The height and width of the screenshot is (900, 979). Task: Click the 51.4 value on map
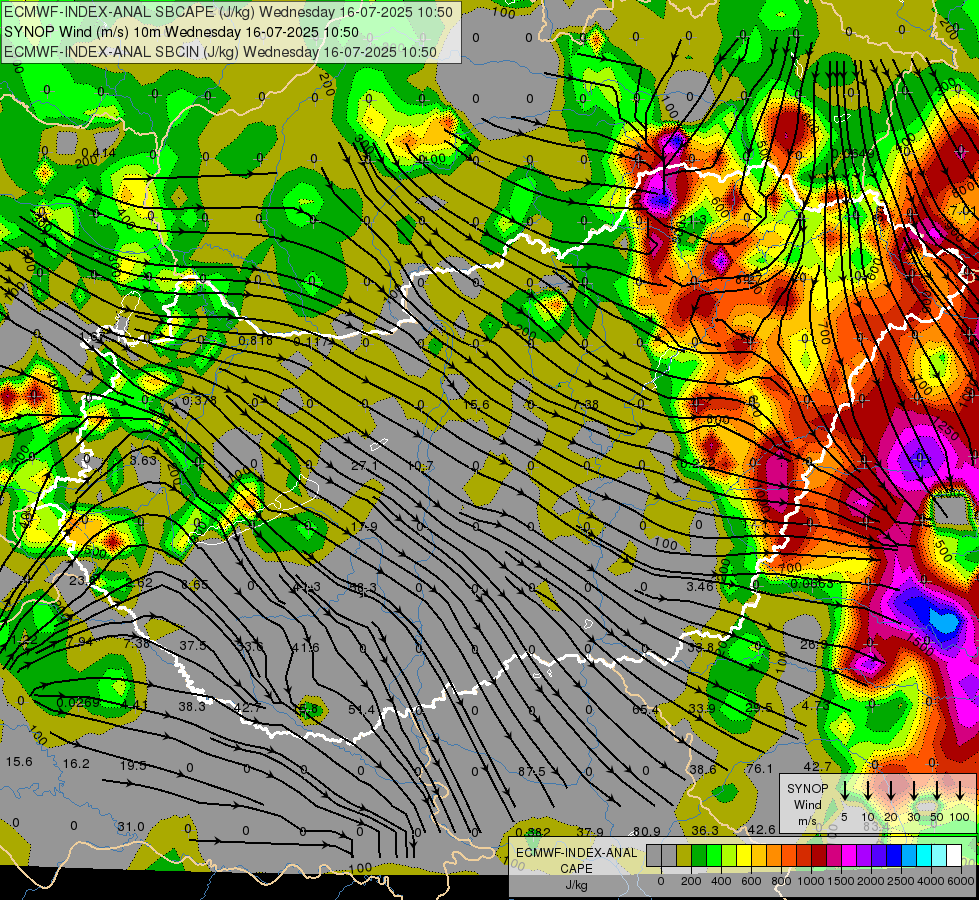click(362, 709)
